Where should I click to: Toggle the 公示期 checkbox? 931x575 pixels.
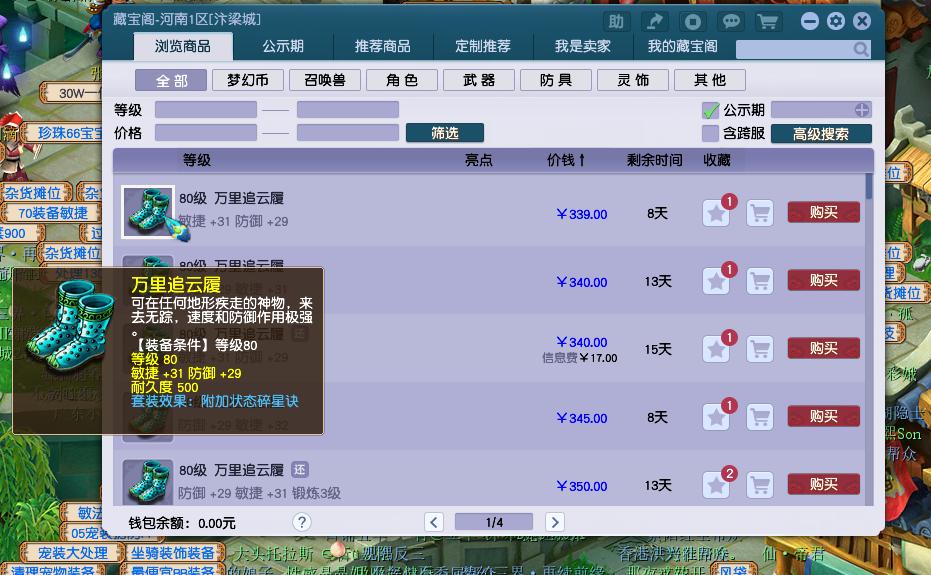(710, 110)
